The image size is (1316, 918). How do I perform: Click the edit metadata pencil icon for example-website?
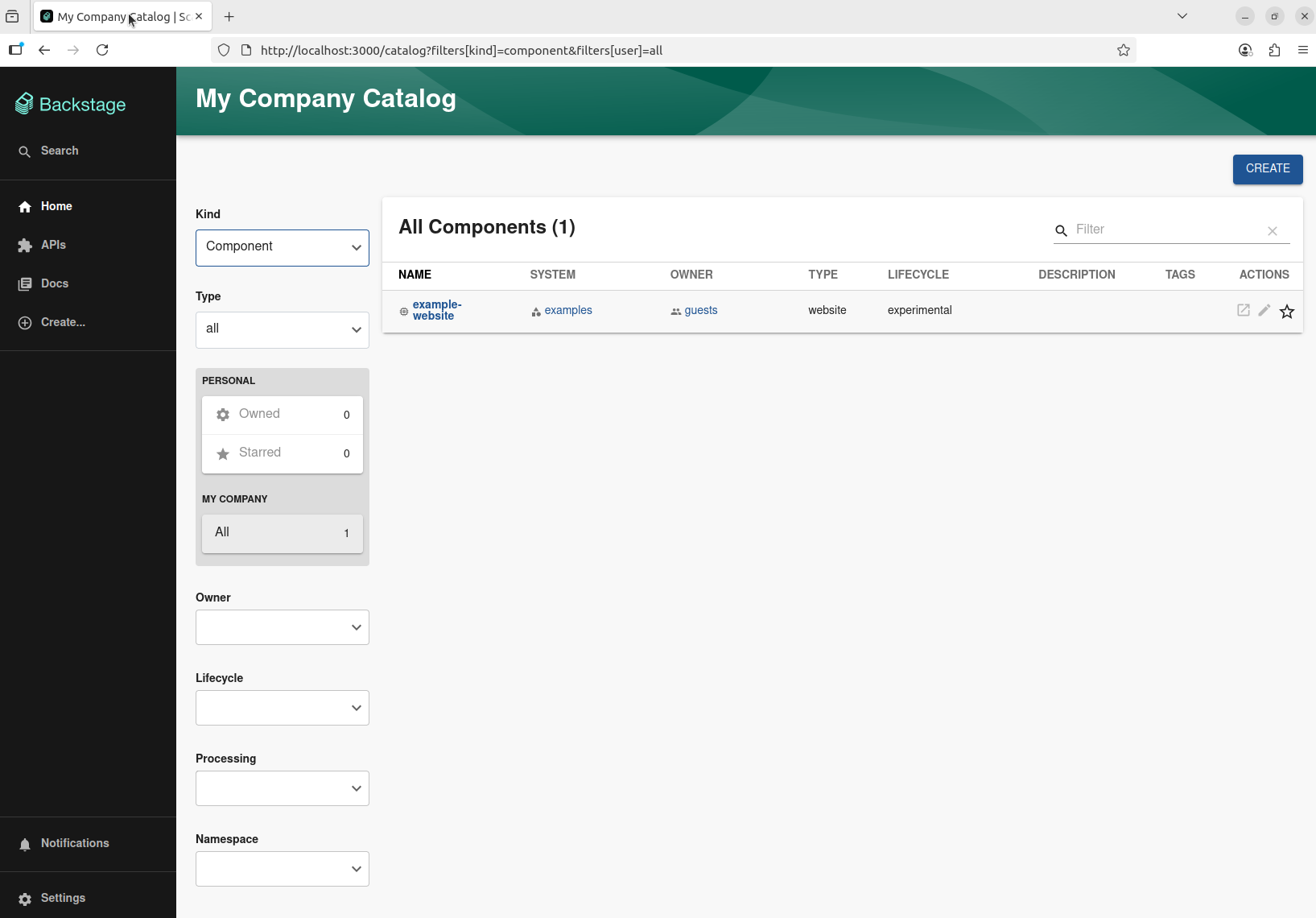tap(1264, 310)
